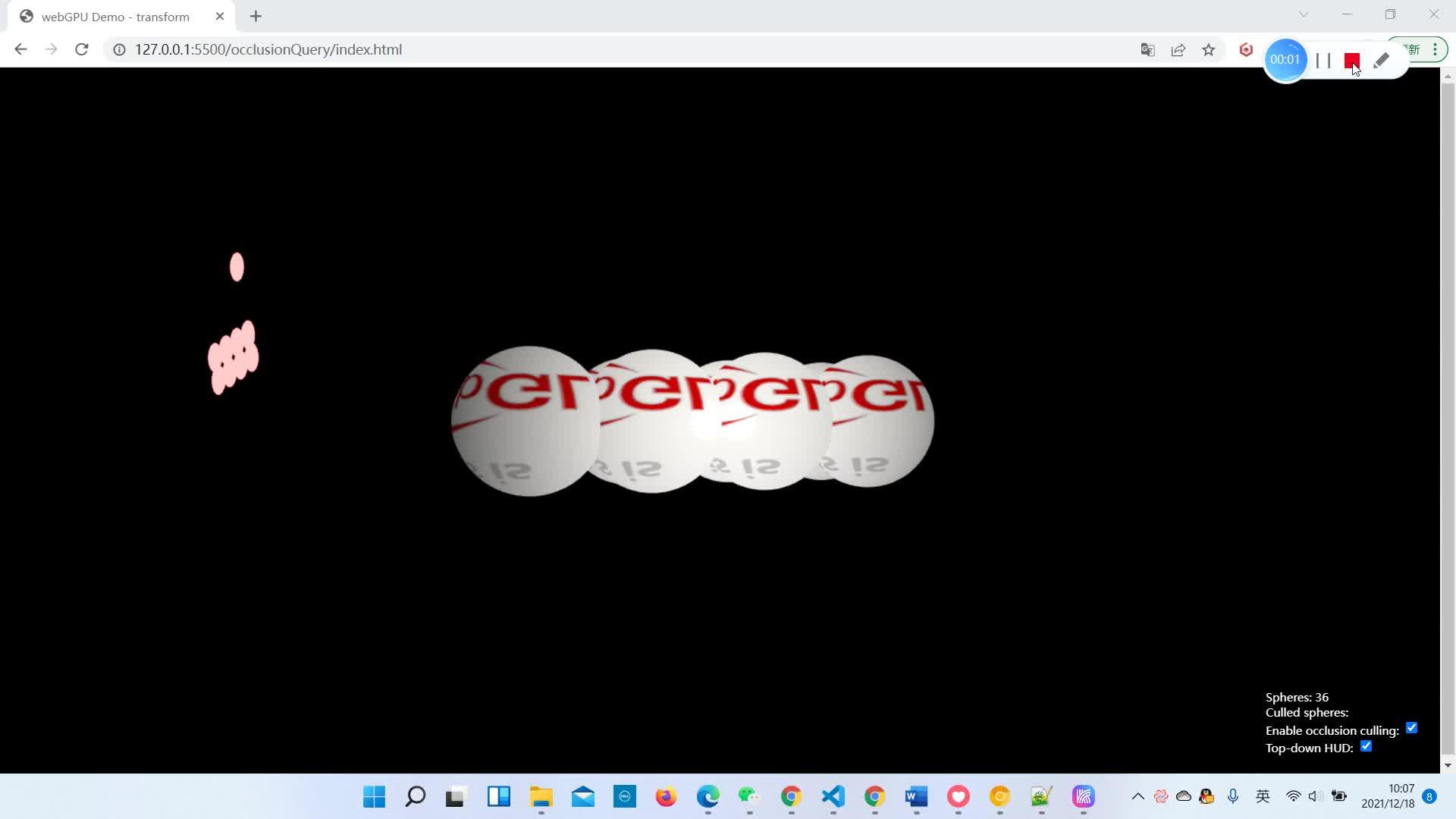This screenshot has height=819, width=1456.
Task: Disable the occlusion culling checkbox
Action: pyautogui.click(x=1411, y=728)
